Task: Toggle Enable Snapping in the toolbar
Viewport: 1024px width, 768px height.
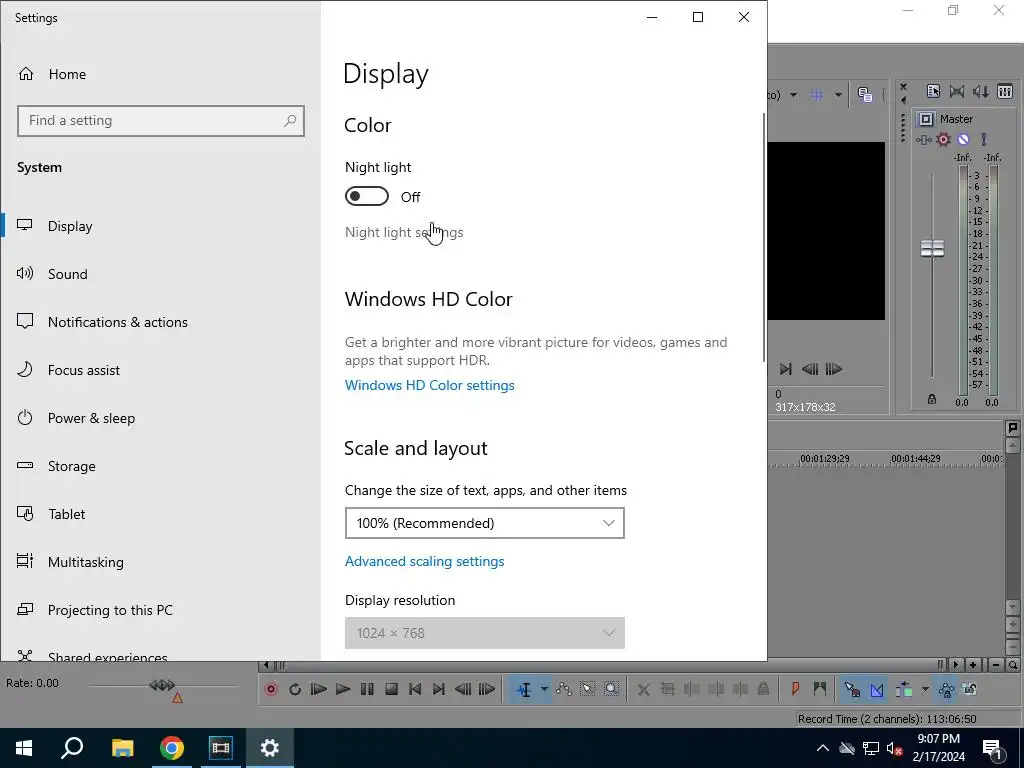Action: point(852,689)
